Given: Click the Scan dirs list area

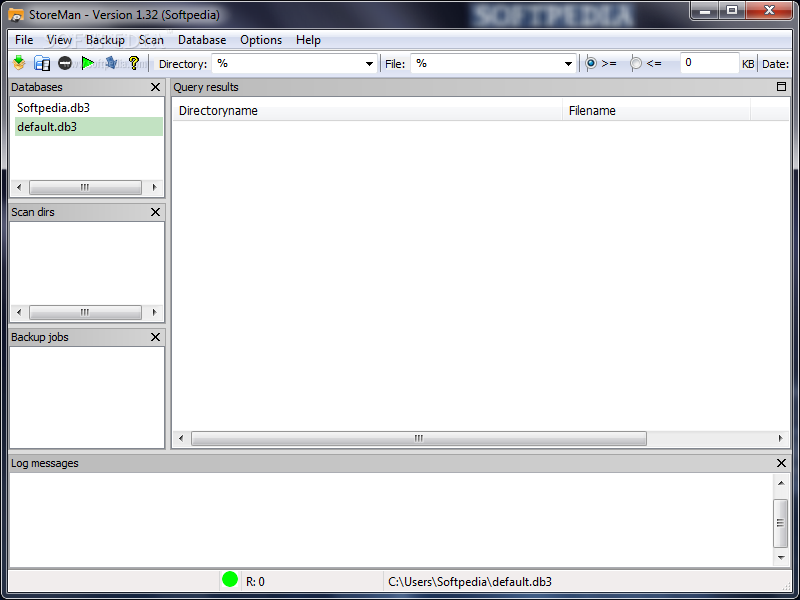Looking at the screenshot, I should (x=87, y=263).
